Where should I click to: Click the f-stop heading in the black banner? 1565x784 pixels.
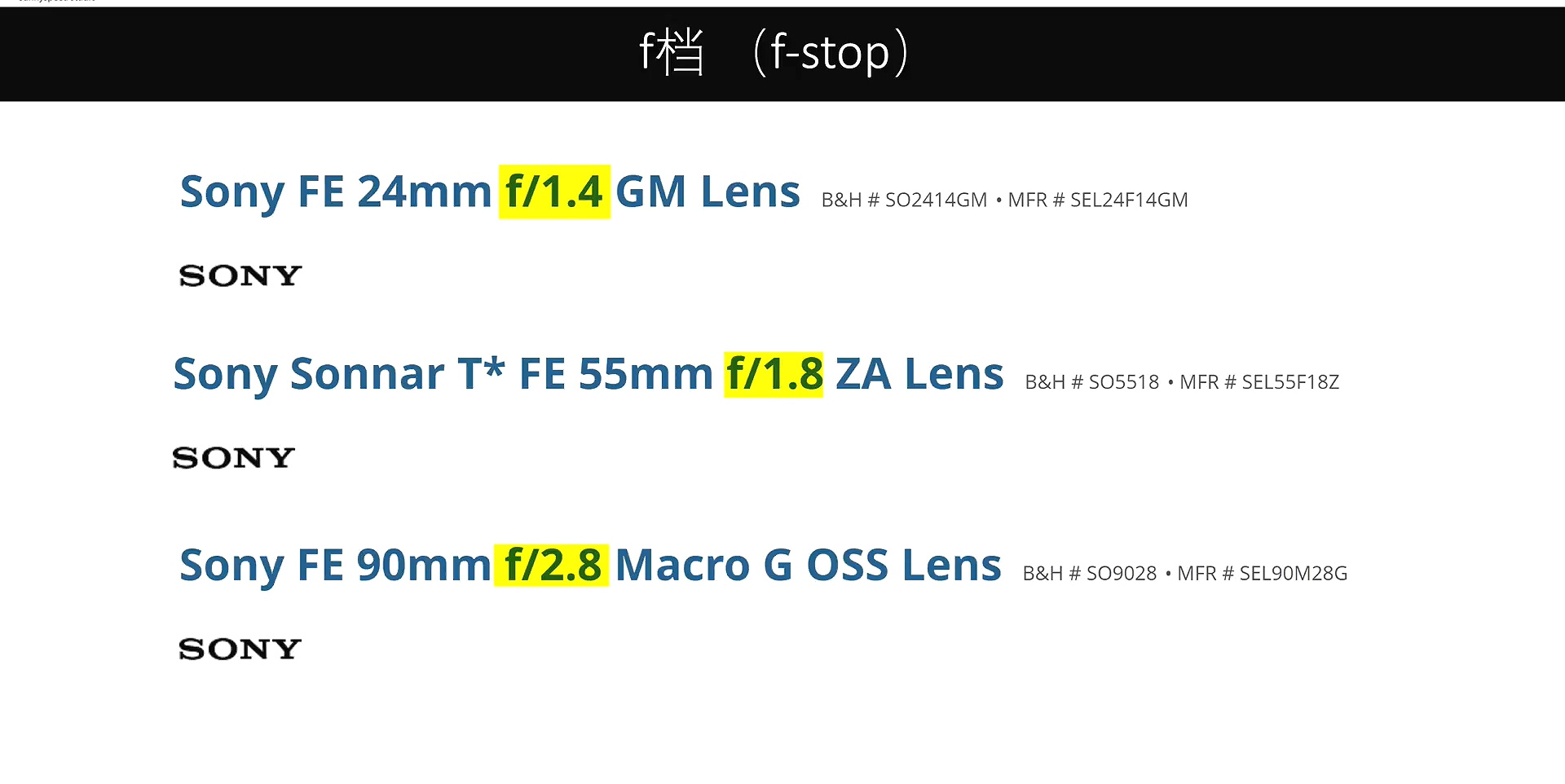pyautogui.click(x=830, y=53)
